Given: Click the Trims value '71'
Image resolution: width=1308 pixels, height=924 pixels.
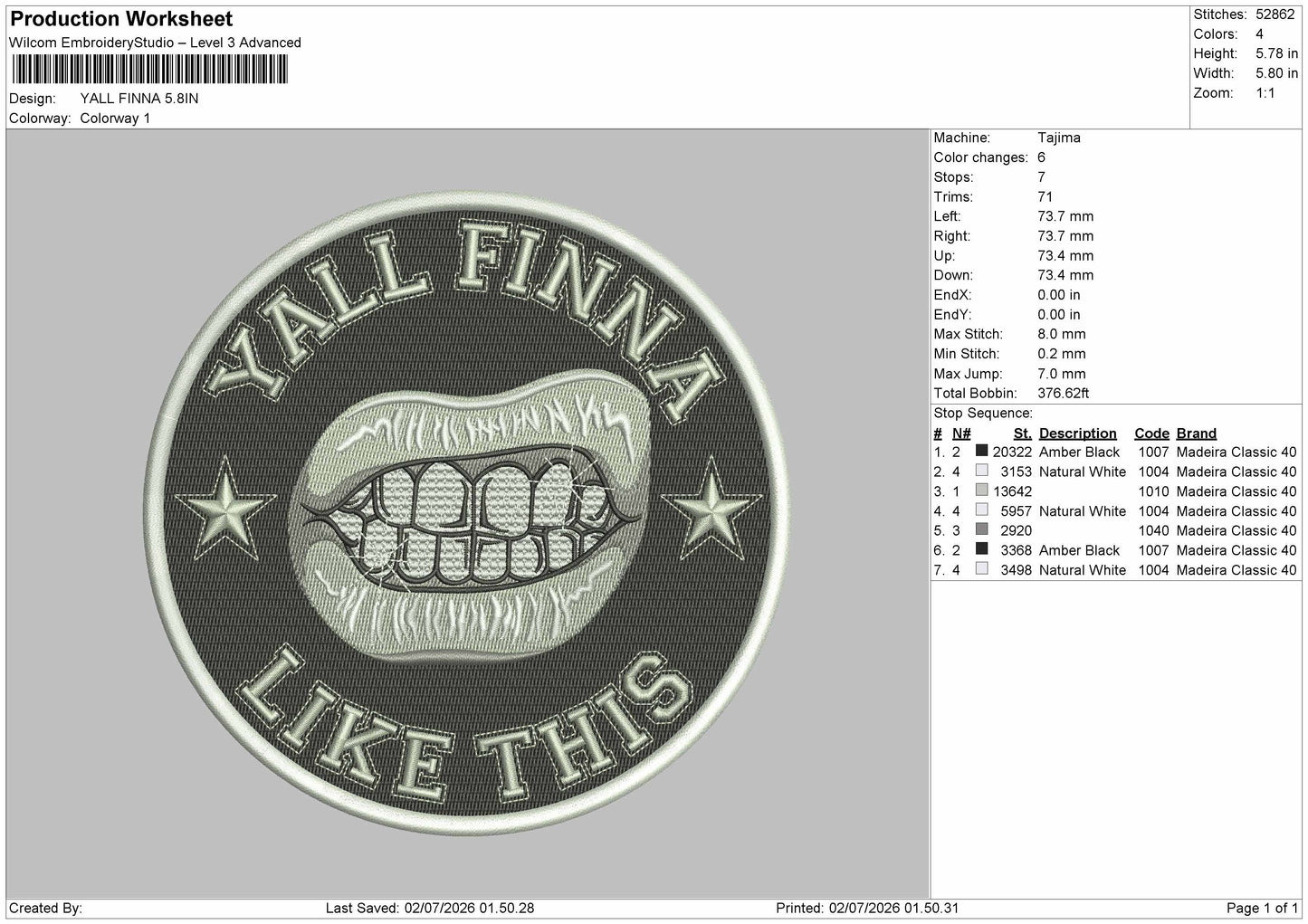Looking at the screenshot, I should pos(1045,196).
